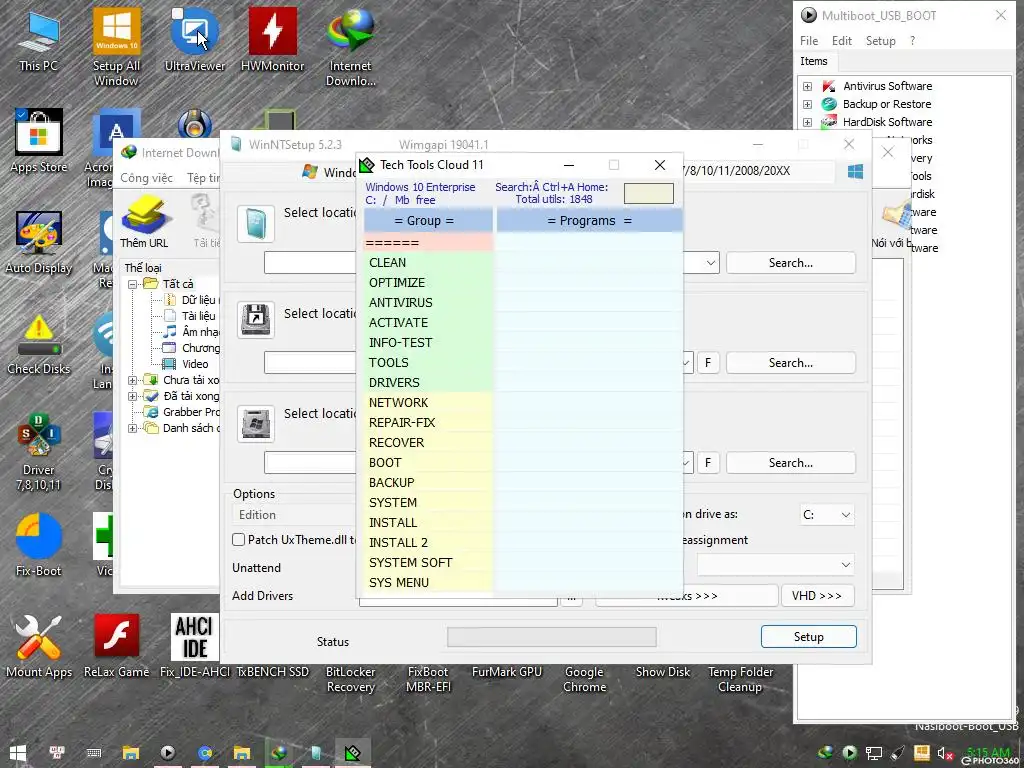This screenshot has width=1024, height=768.
Task: Select NETWORK group in Tech Tools
Action: [428, 403]
